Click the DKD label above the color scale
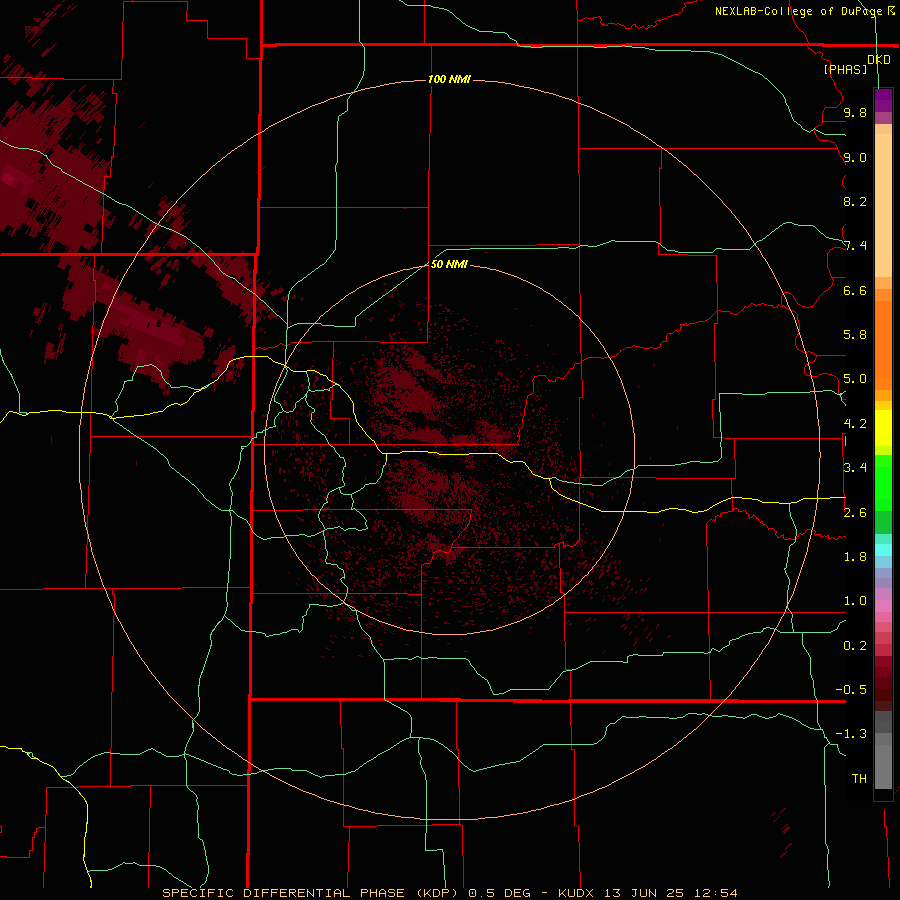 tap(878, 60)
